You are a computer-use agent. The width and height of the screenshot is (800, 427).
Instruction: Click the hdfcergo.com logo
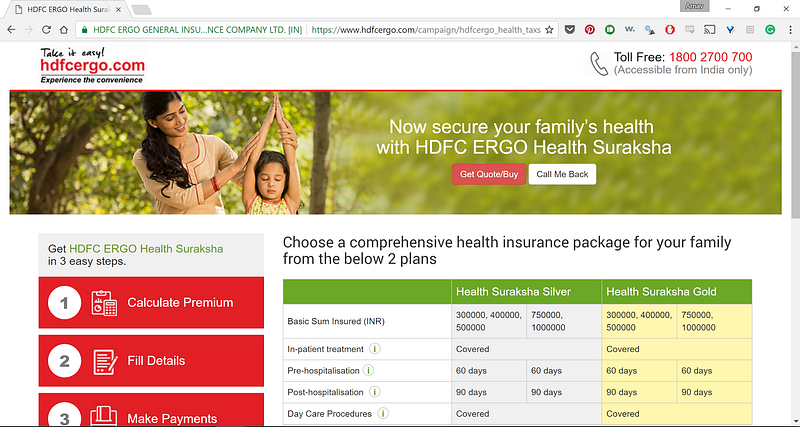coord(92,65)
